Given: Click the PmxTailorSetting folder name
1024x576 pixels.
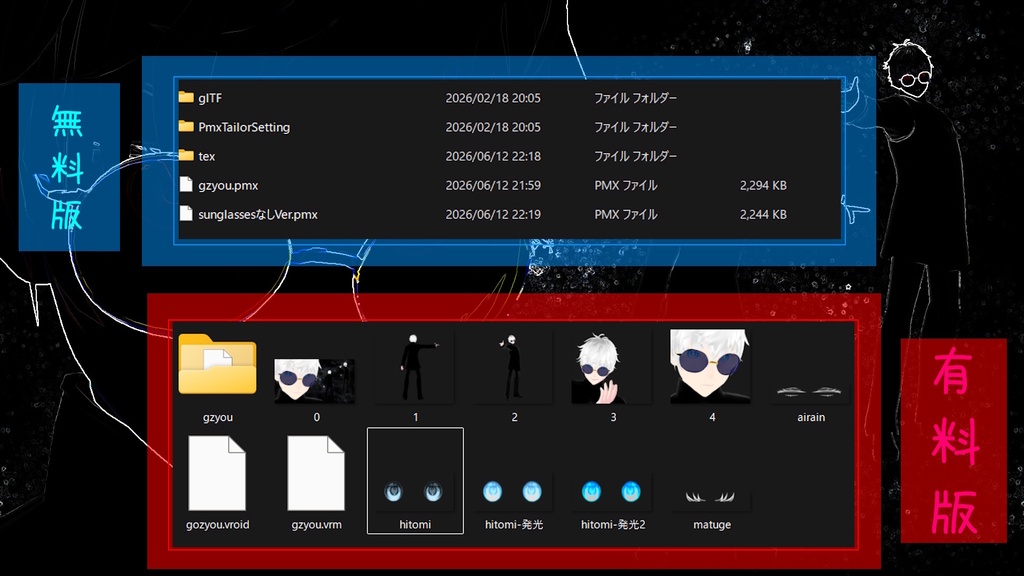Looking at the screenshot, I should (244, 127).
